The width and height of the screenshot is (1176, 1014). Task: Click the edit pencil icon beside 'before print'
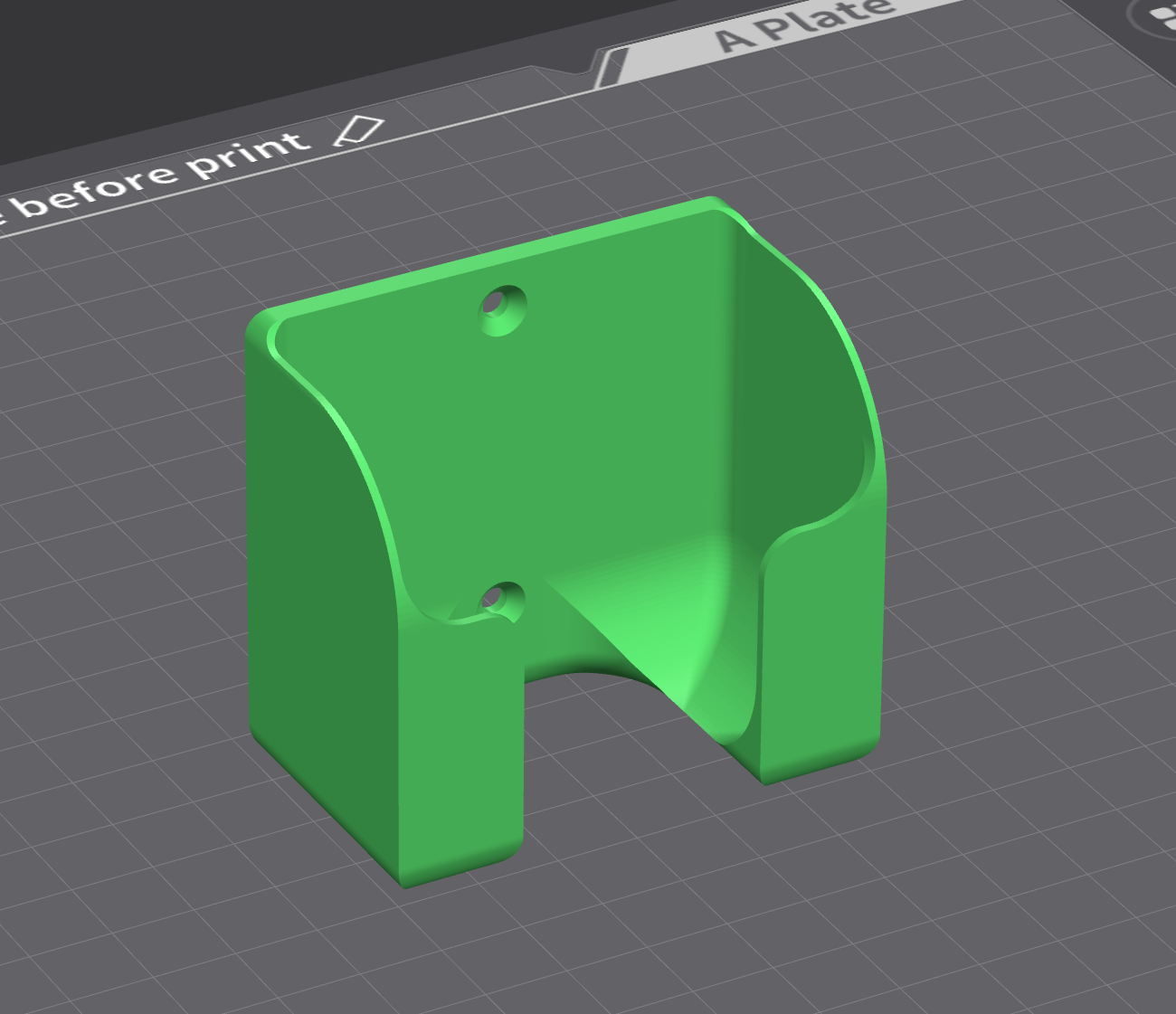pos(358,130)
